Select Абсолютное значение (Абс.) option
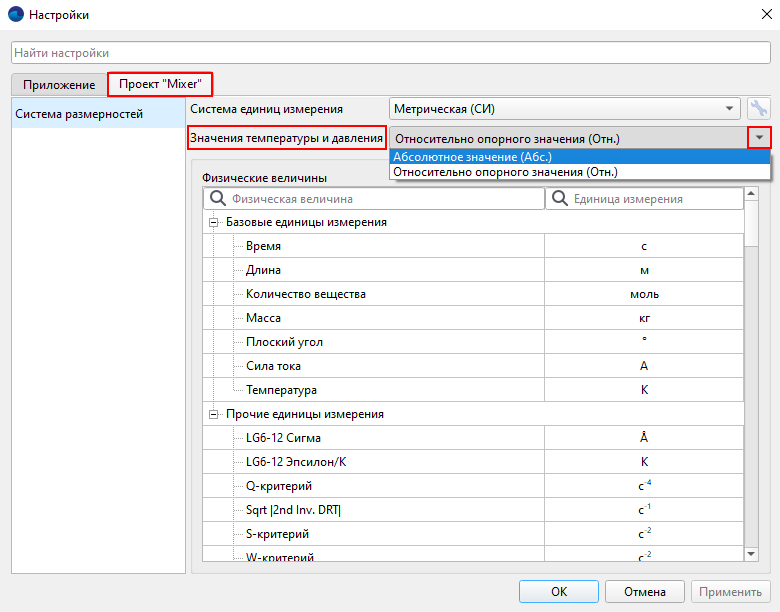 579,157
